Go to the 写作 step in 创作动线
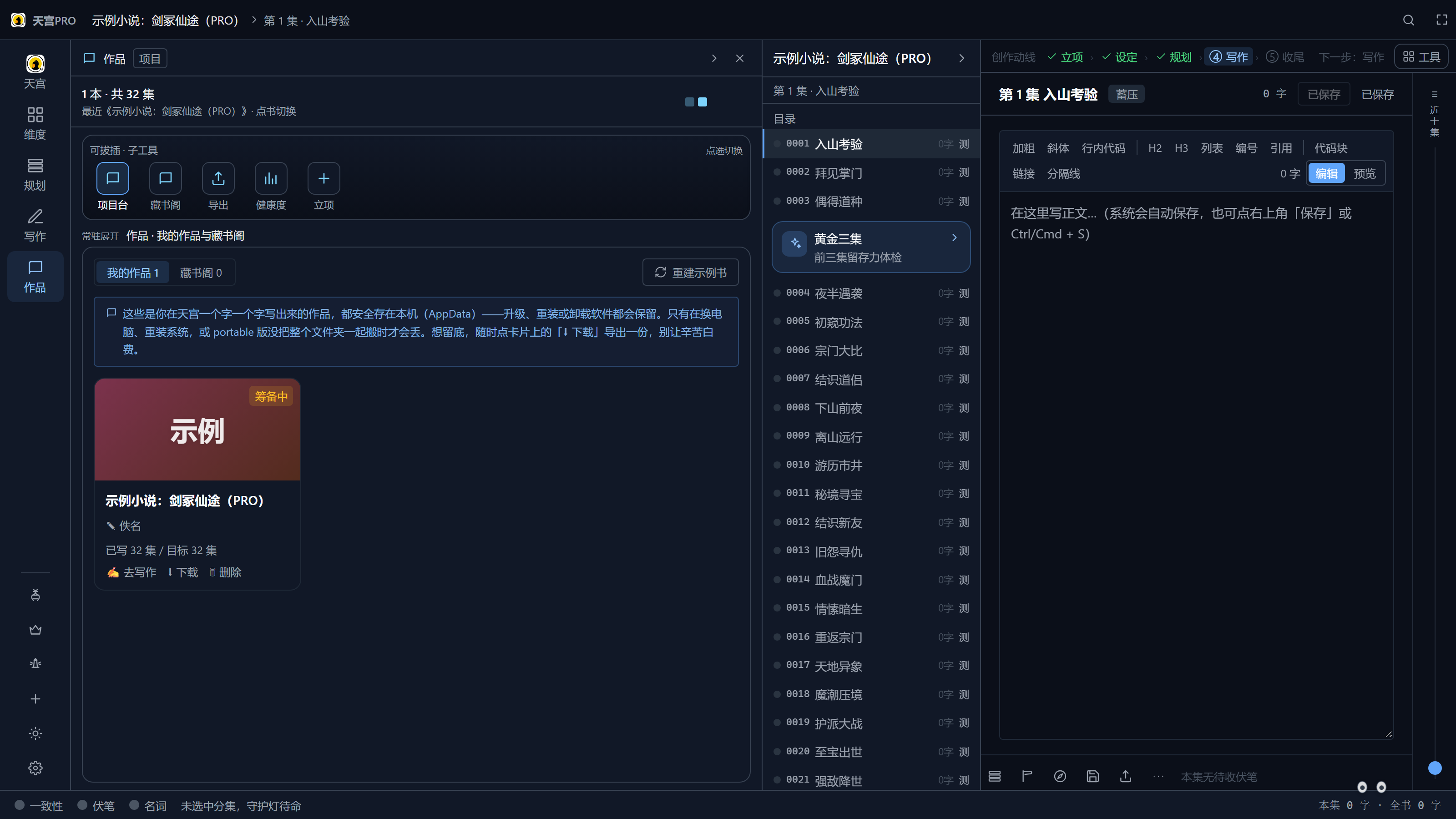Screen dimensions: 1456x819 [x=1228, y=56]
